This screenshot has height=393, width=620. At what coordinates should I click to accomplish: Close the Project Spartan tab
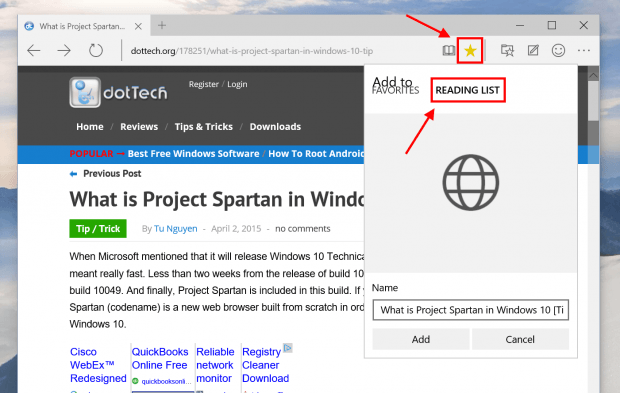pos(138,26)
